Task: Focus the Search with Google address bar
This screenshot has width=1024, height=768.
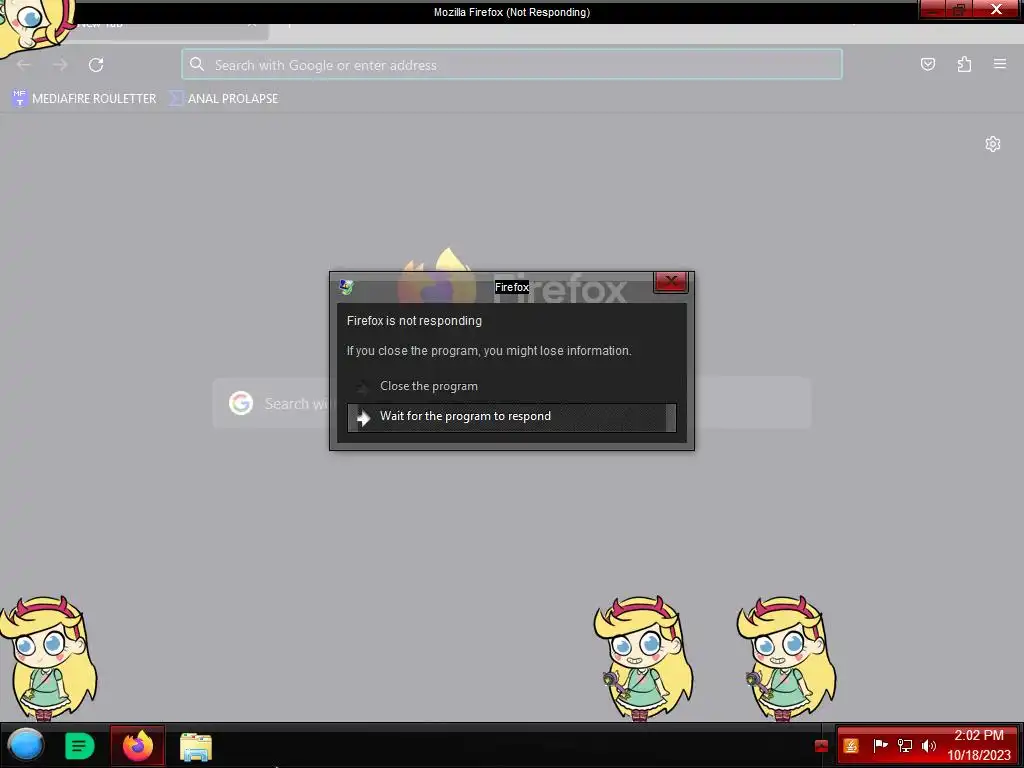Action: (x=512, y=65)
